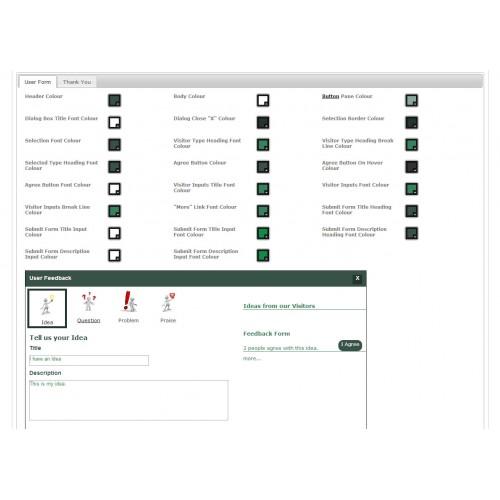500x500 pixels.
Task: Open the more... link
Action: tap(252, 358)
